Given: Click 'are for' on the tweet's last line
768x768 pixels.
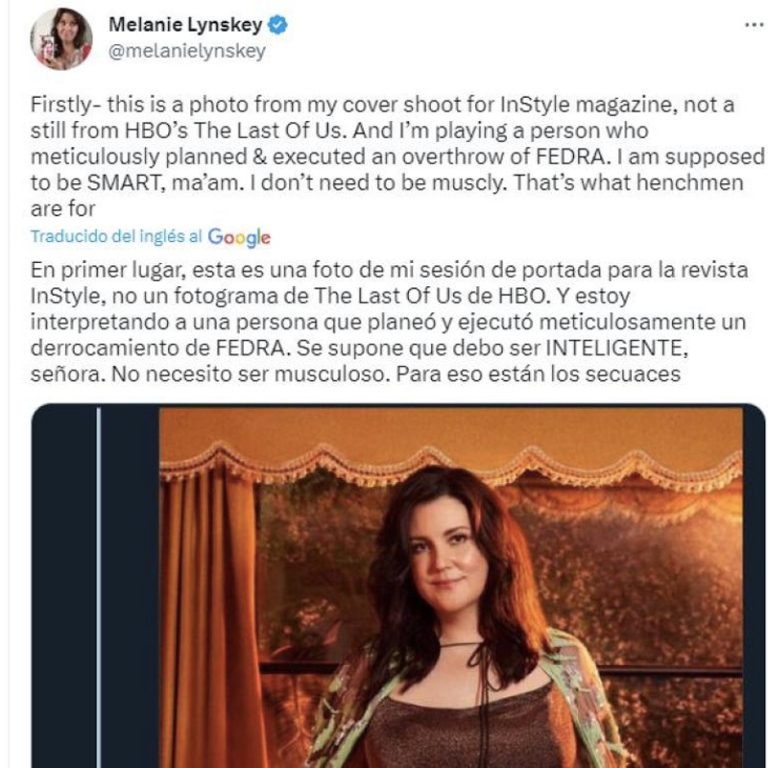Looking at the screenshot, I should click(63, 209).
